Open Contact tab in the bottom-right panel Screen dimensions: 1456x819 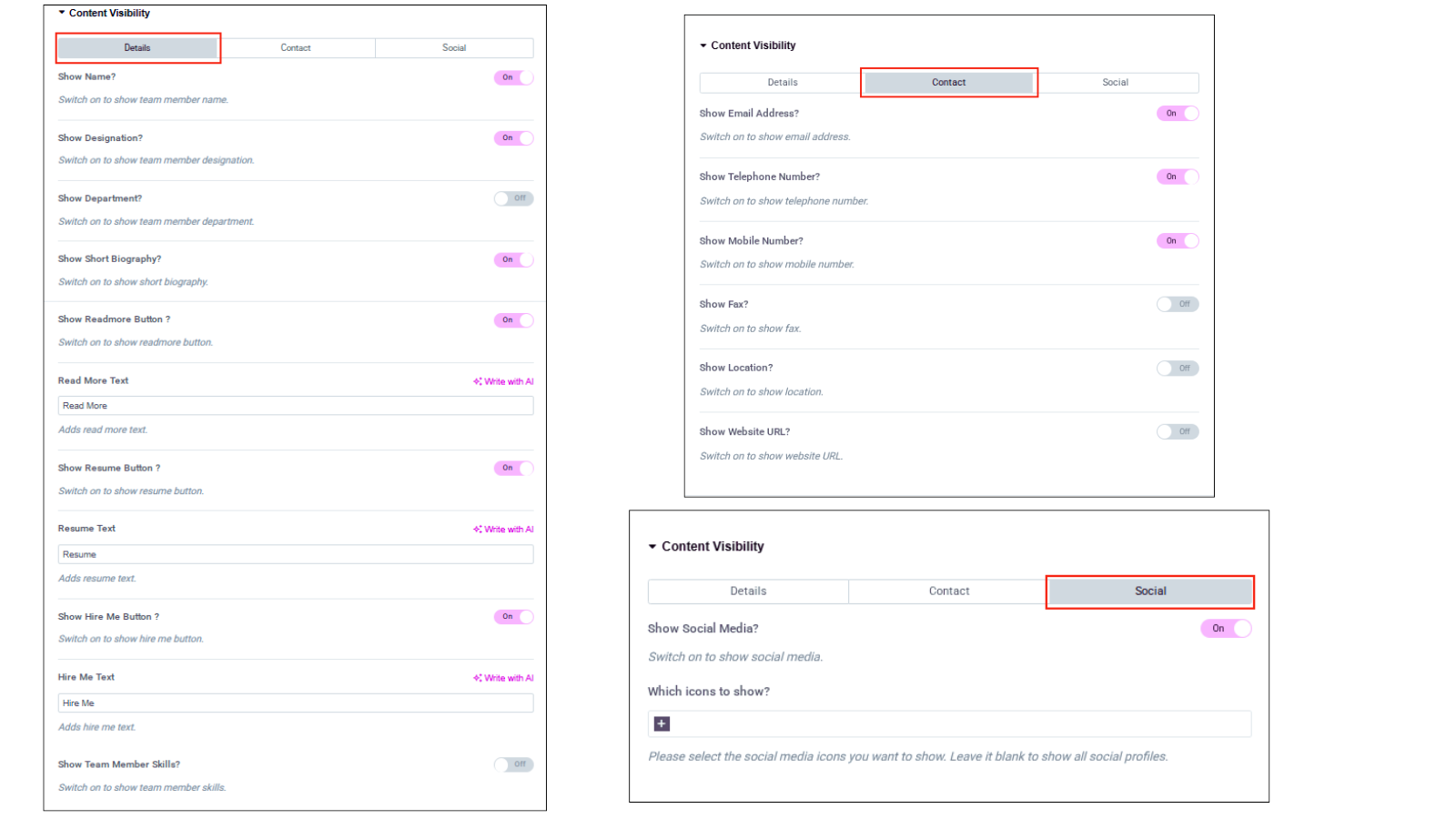tap(949, 591)
